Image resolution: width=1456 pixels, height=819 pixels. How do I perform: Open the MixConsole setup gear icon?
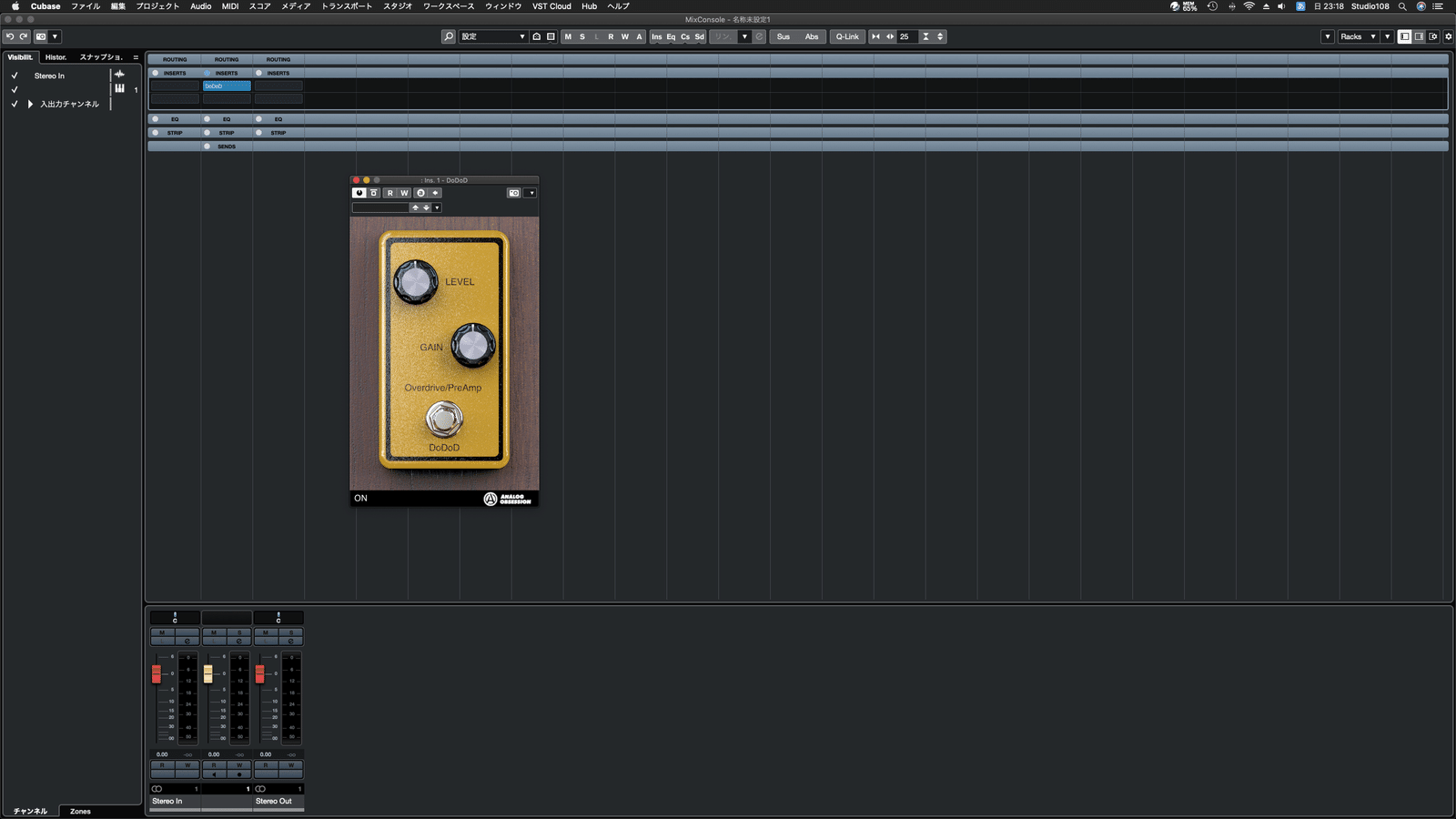(x=1449, y=36)
